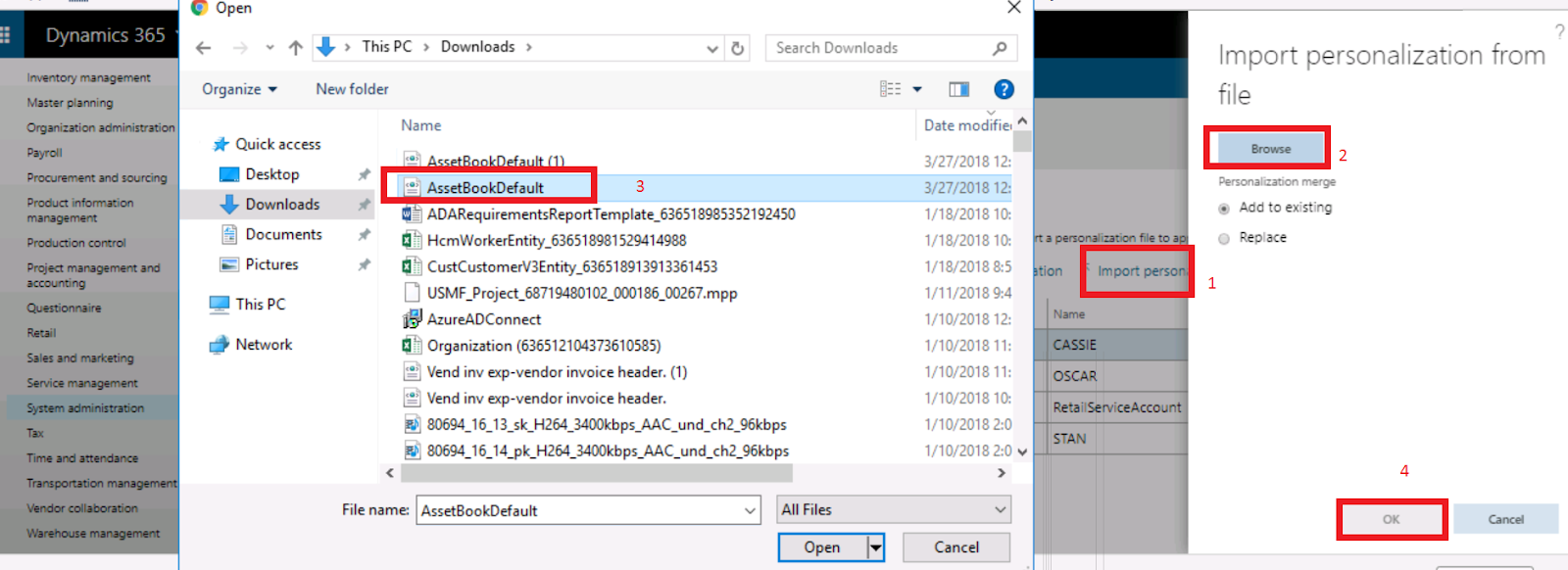Click OK in Import personalization pane
Image resolution: width=1568 pixels, height=570 pixels.
[1392, 520]
